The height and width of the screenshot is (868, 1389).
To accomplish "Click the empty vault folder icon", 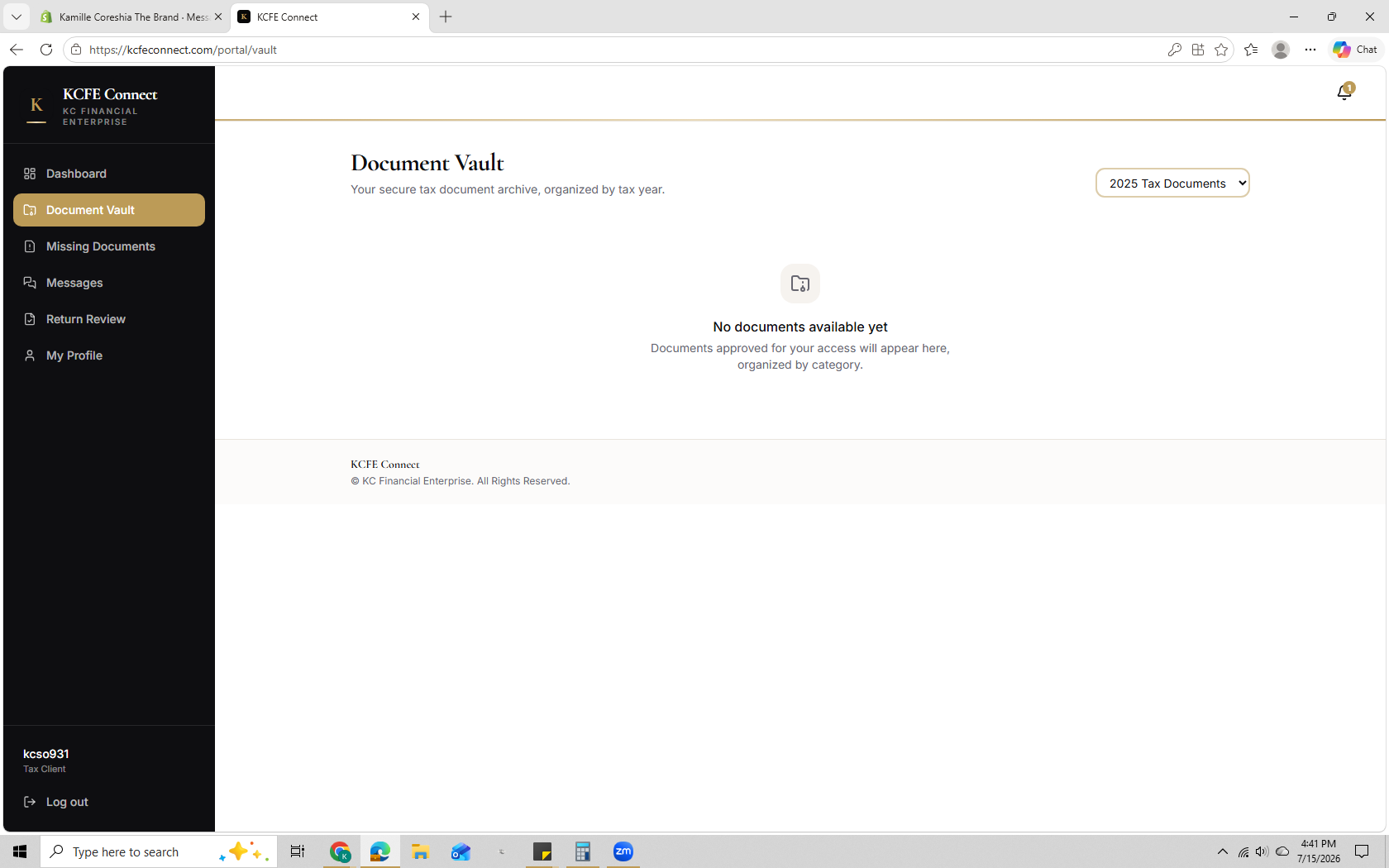I will pyautogui.click(x=800, y=284).
